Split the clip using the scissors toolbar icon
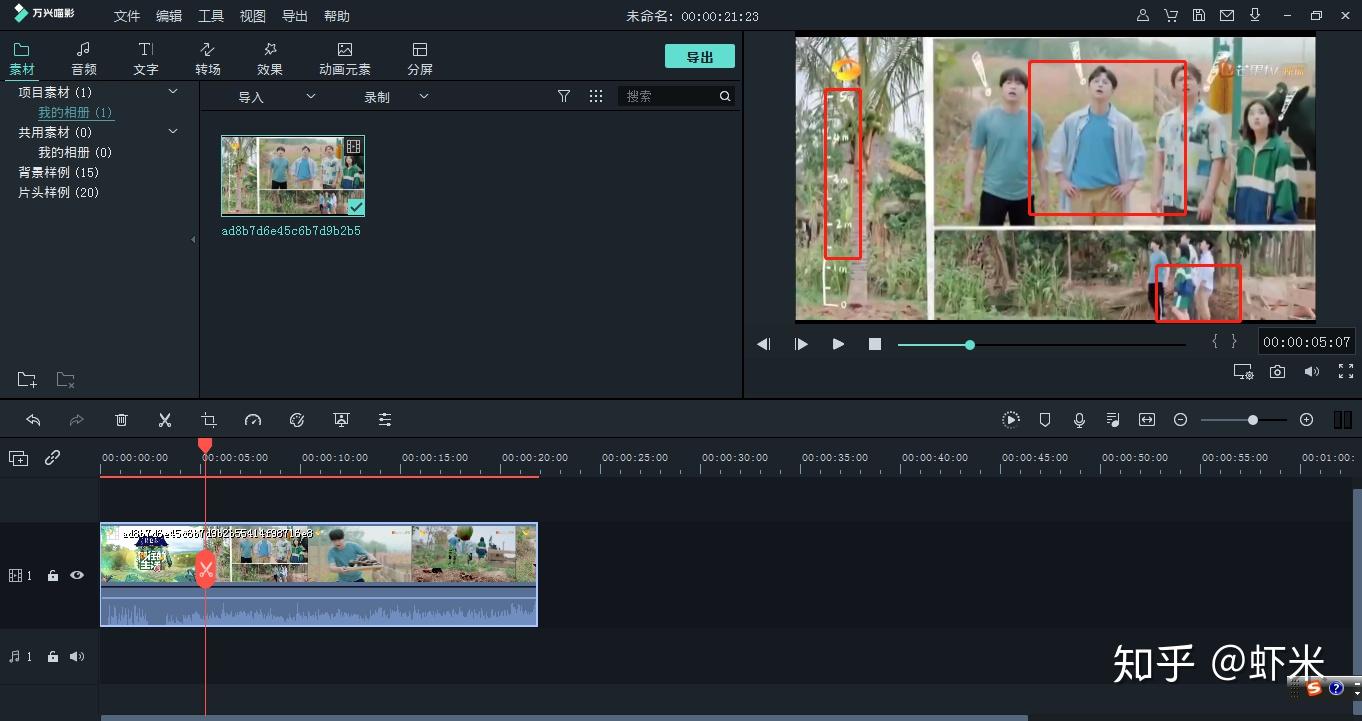1362x721 pixels. point(165,420)
